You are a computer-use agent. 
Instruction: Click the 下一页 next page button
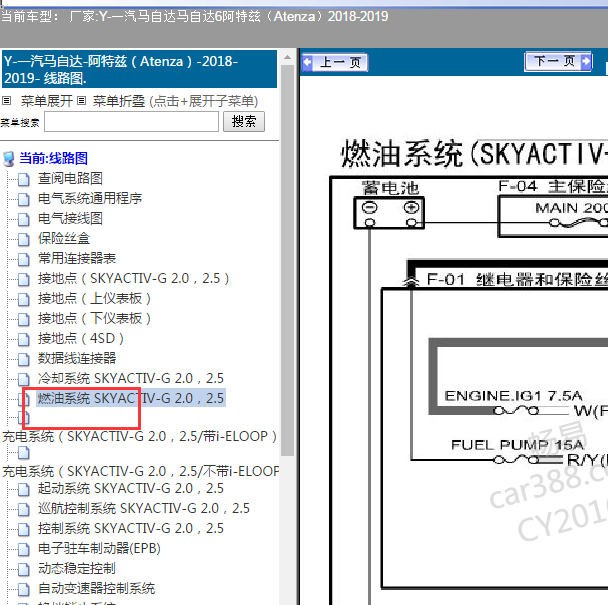click(x=558, y=61)
